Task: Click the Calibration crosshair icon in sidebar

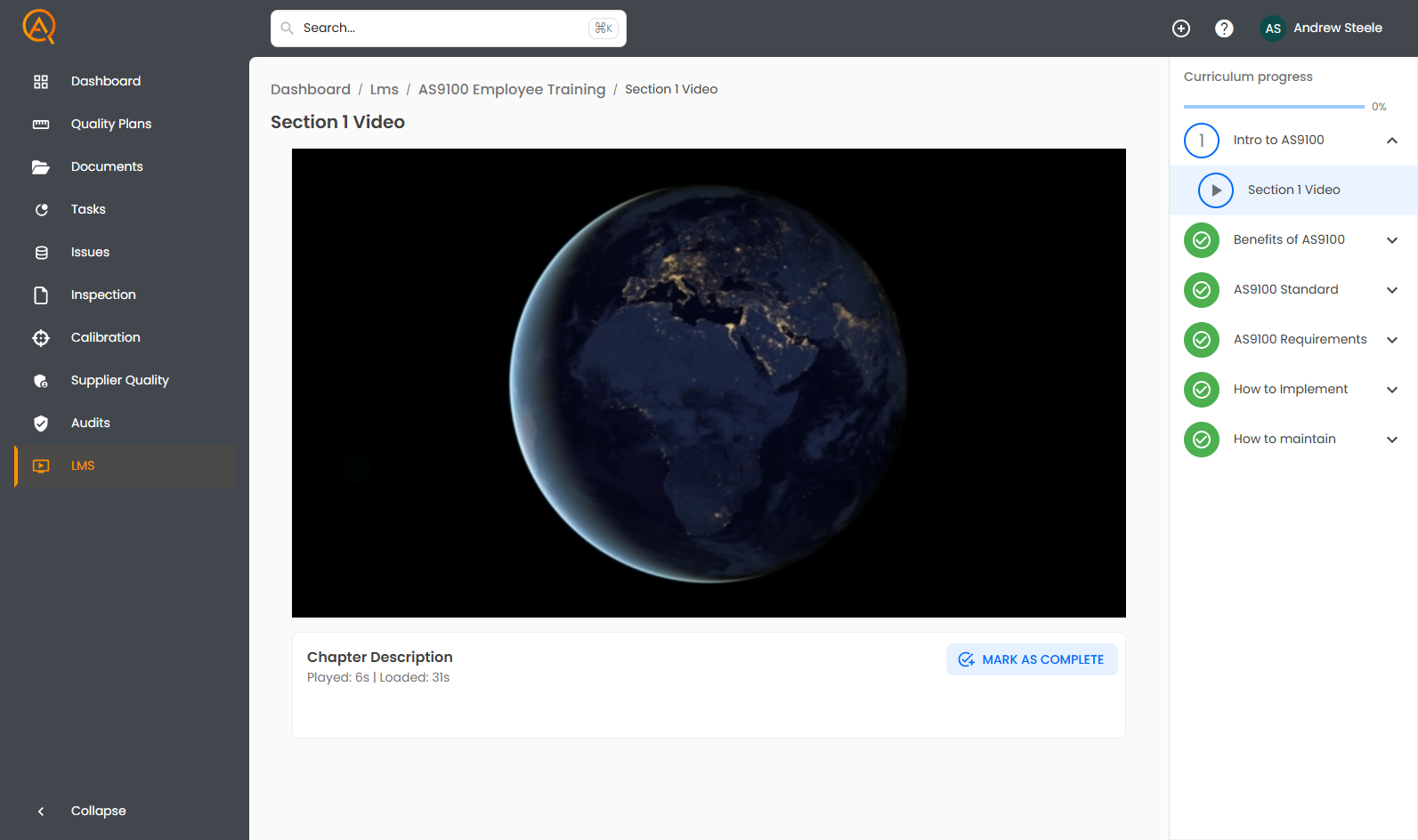Action: pos(41,338)
